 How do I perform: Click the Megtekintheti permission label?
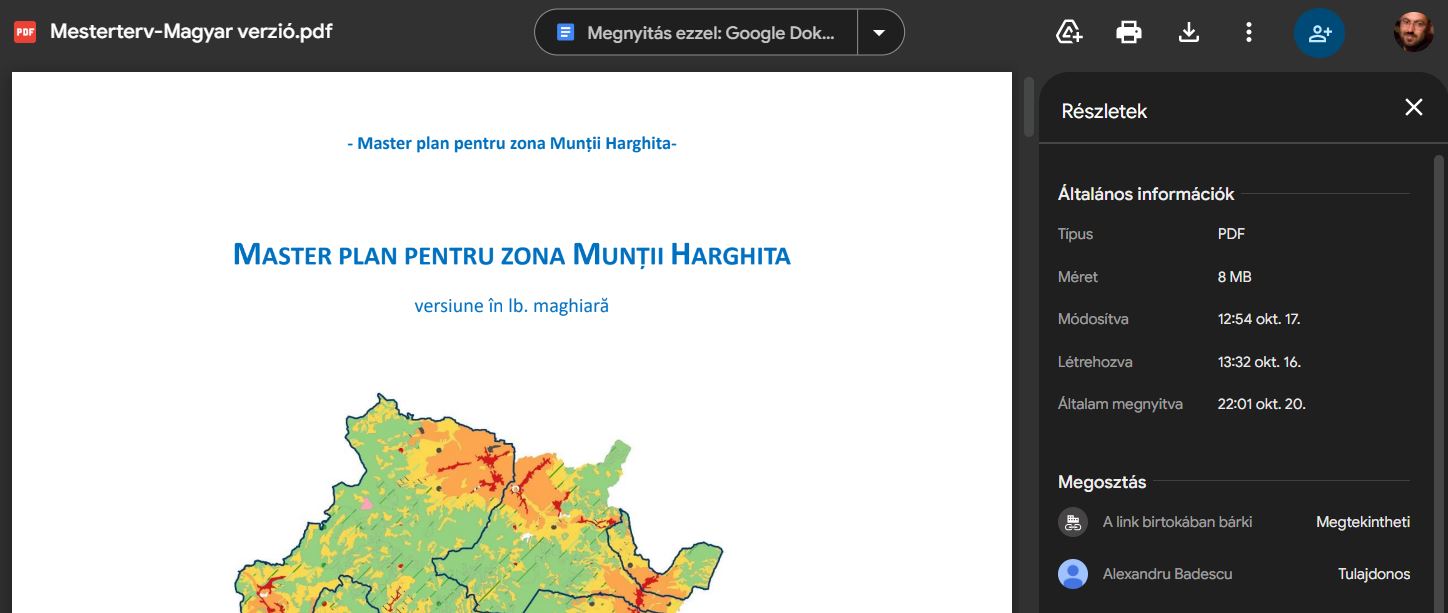click(x=1362, y=522)
